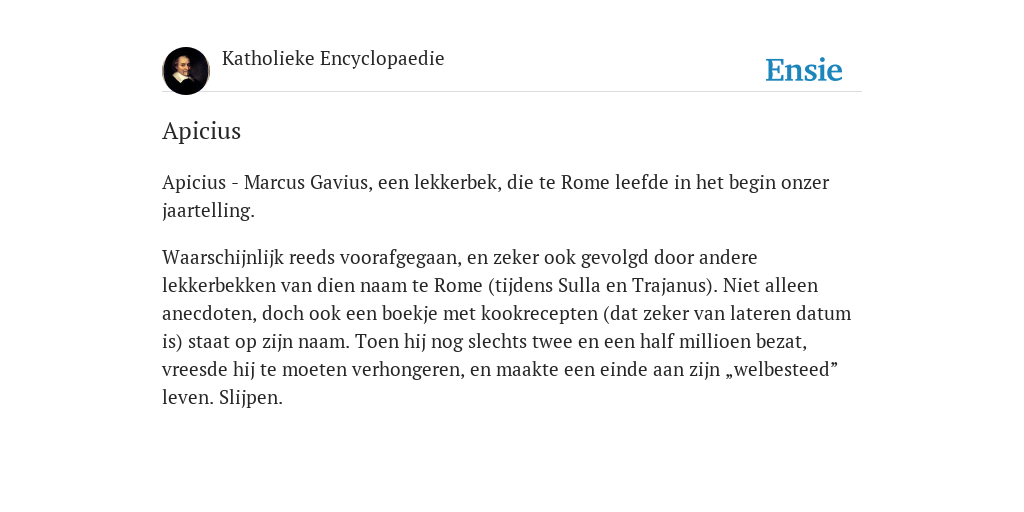
Task: Click the final word "Slijpen."
Action: coord(251,398)
